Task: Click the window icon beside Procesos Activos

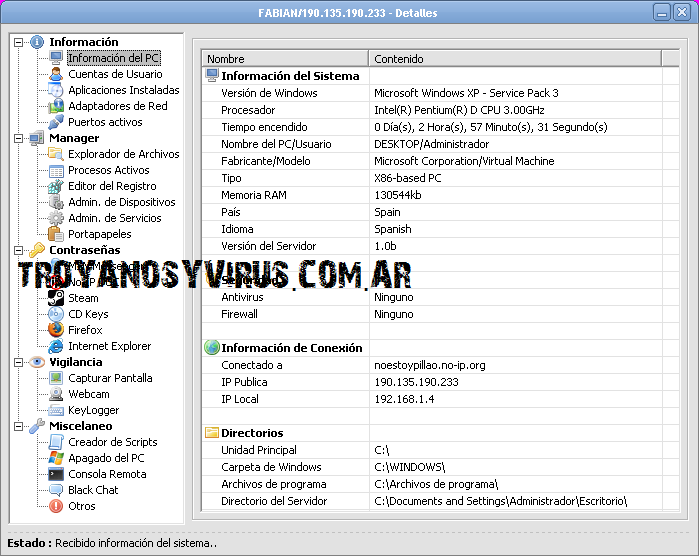Action: (x=56, y=170)
